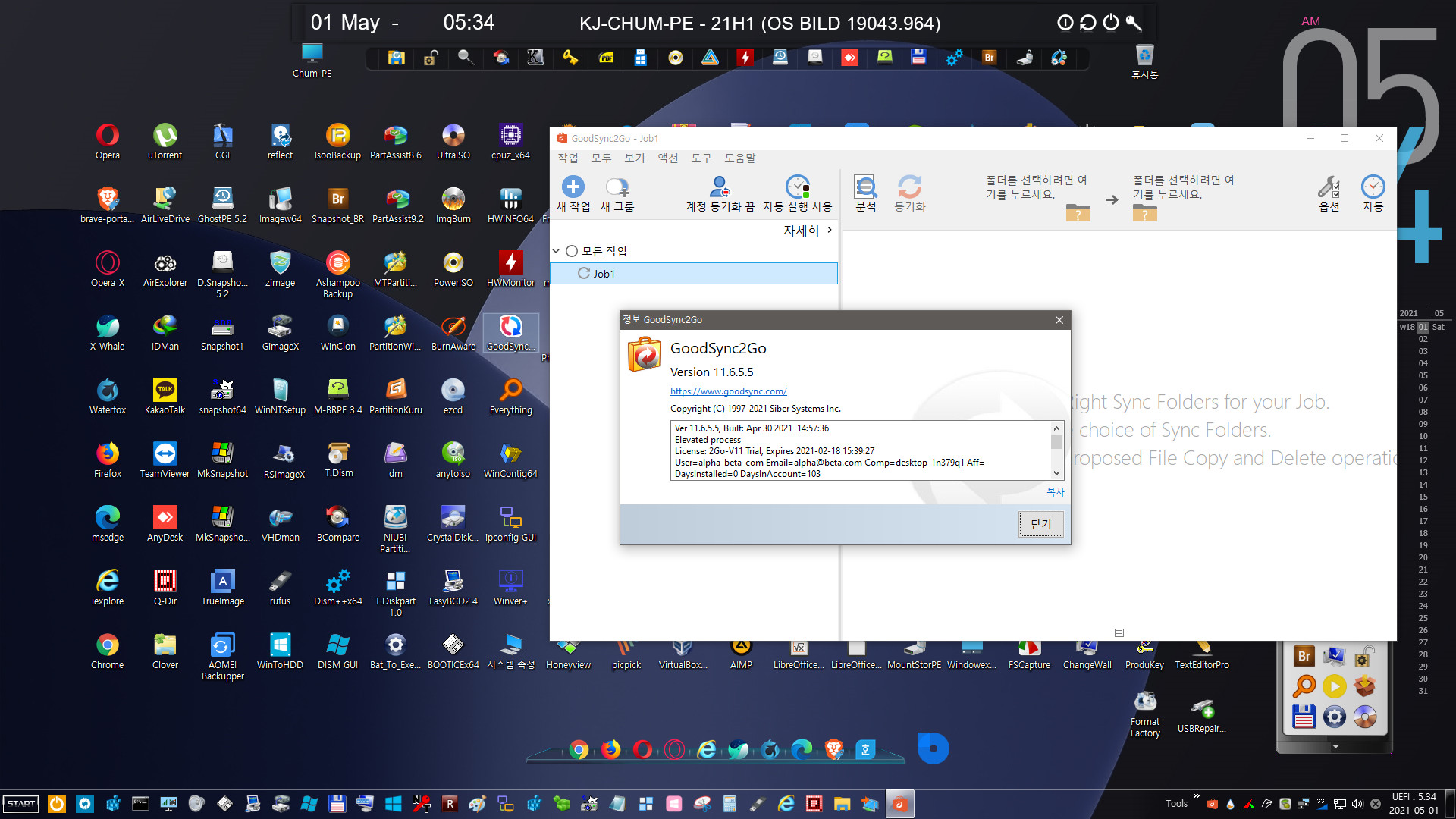Select the right sync folder icon
This screenshot has width=1456, height=819.
[1145, 212]
